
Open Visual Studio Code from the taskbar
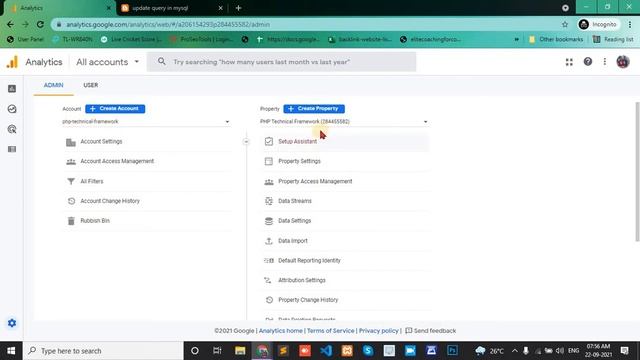point(326,351)
